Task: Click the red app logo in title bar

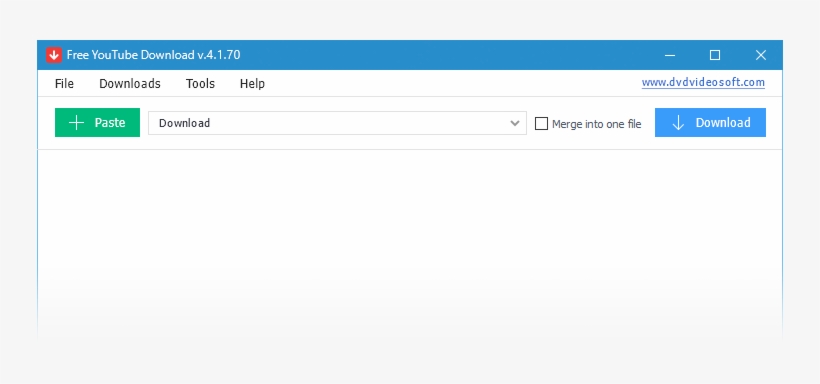Action: point(54,55)
